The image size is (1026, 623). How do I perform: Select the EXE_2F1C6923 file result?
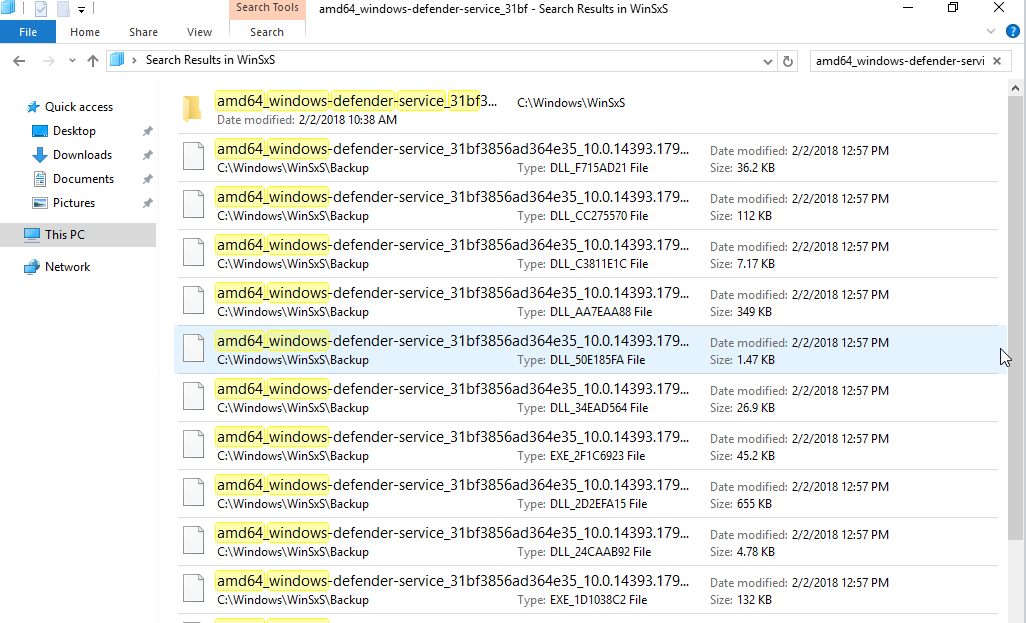coord(588,445)
